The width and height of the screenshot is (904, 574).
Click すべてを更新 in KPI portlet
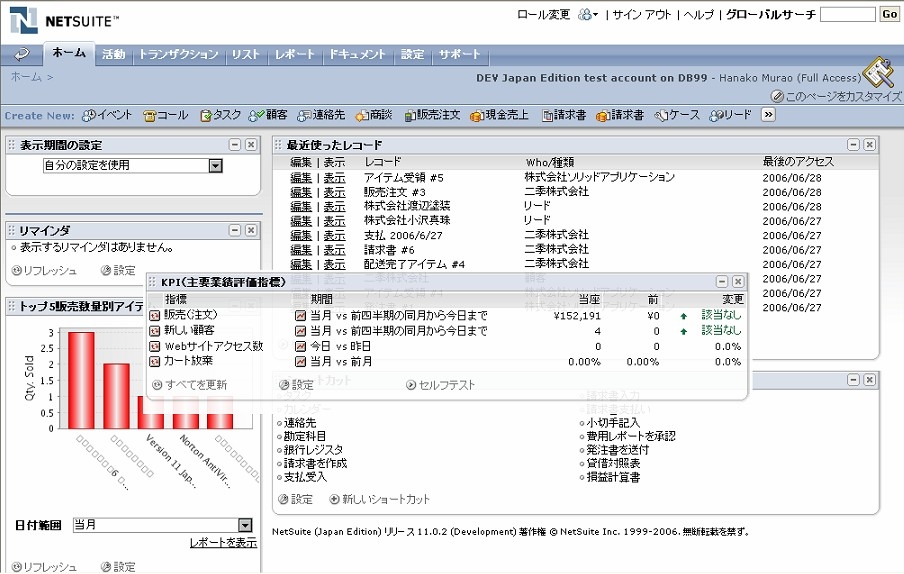190,385
